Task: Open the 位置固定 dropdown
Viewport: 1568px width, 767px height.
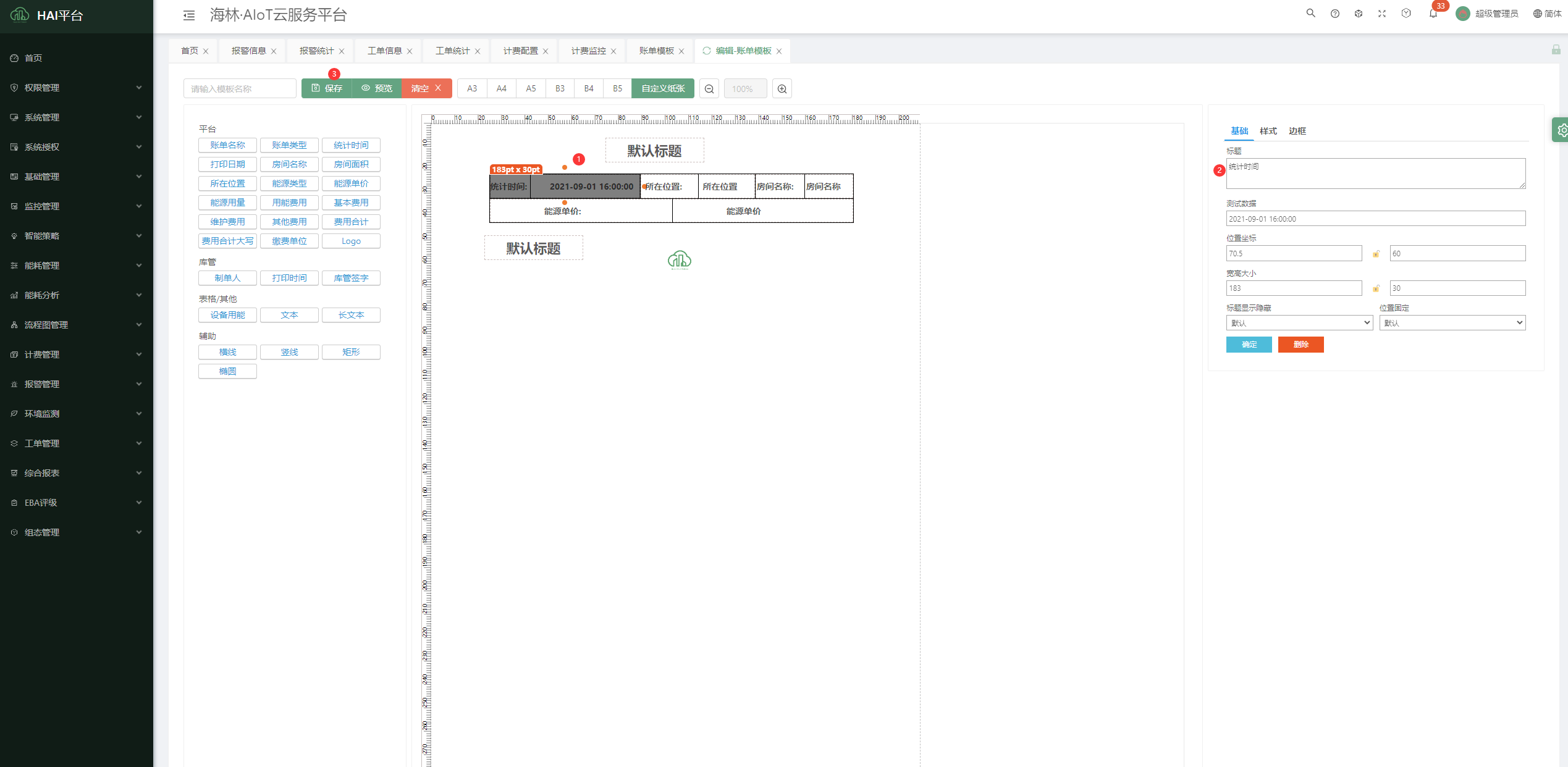Action: [x=1452, y=323]
